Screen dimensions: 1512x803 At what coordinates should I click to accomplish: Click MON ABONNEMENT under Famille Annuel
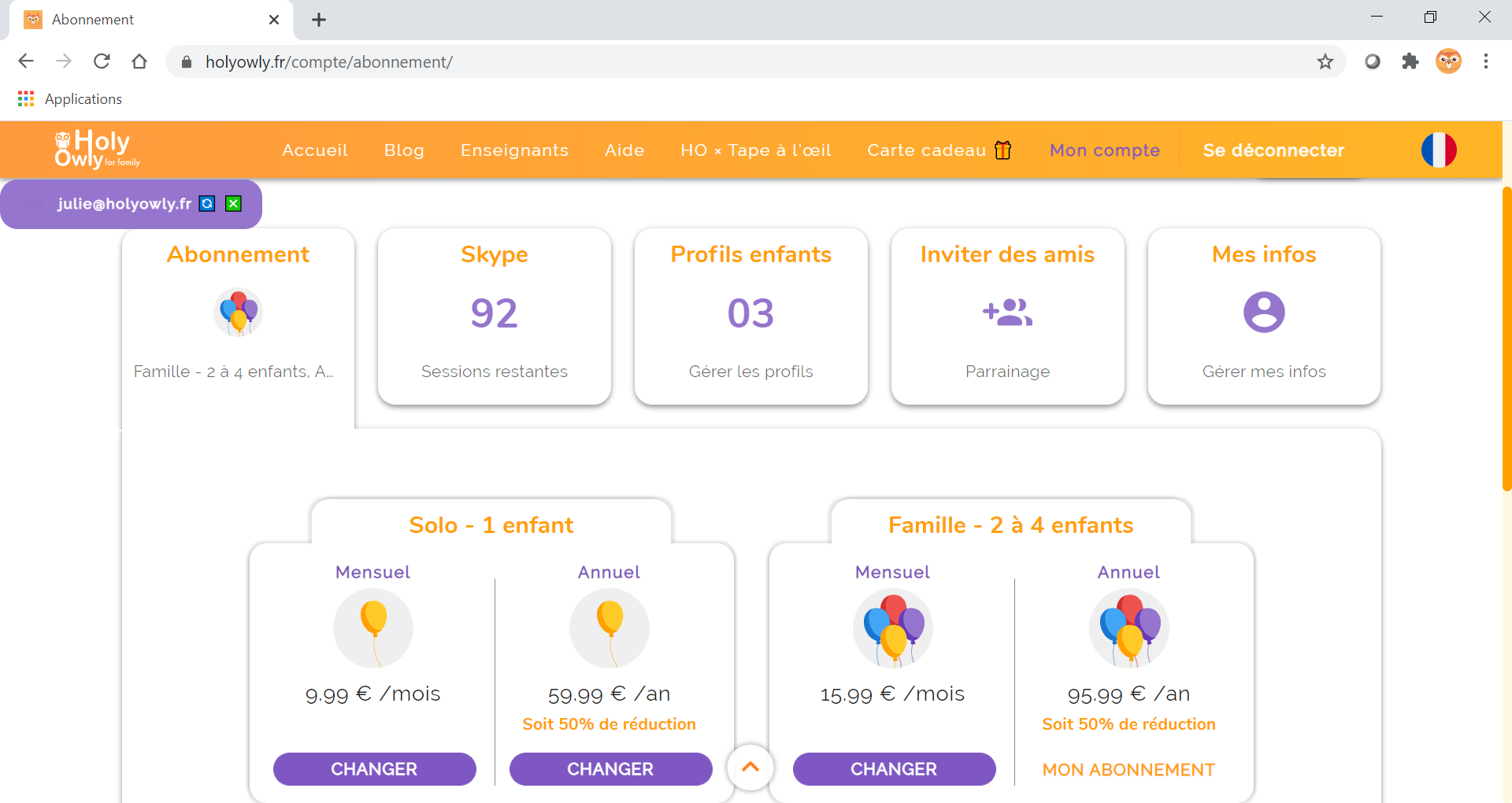pos(1128,770)
